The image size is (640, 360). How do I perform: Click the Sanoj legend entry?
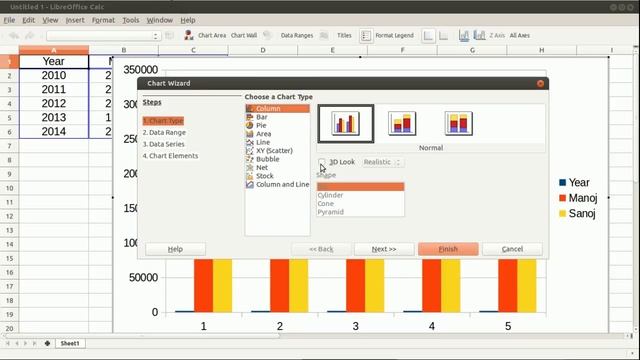[x=577, y=213]
